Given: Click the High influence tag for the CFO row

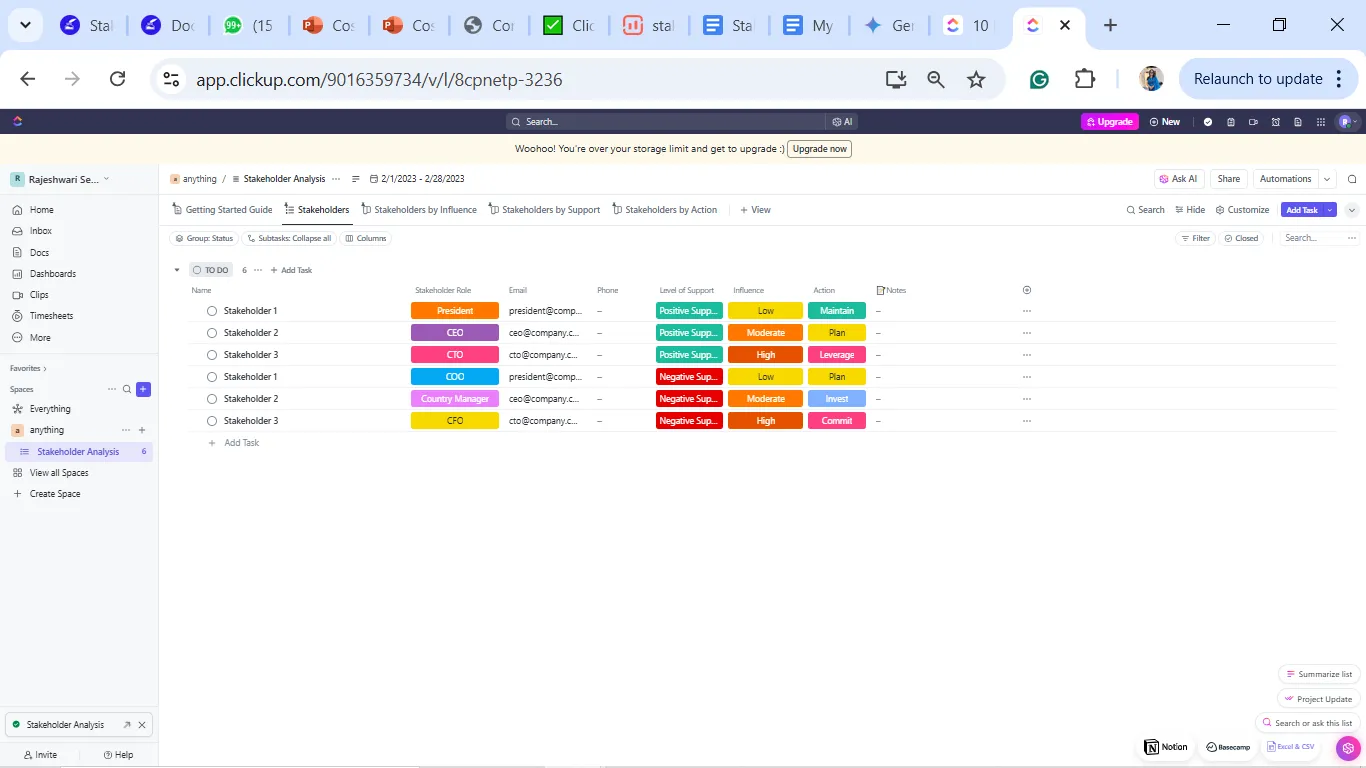Looking at the screenshot, I should click(765, 421).
